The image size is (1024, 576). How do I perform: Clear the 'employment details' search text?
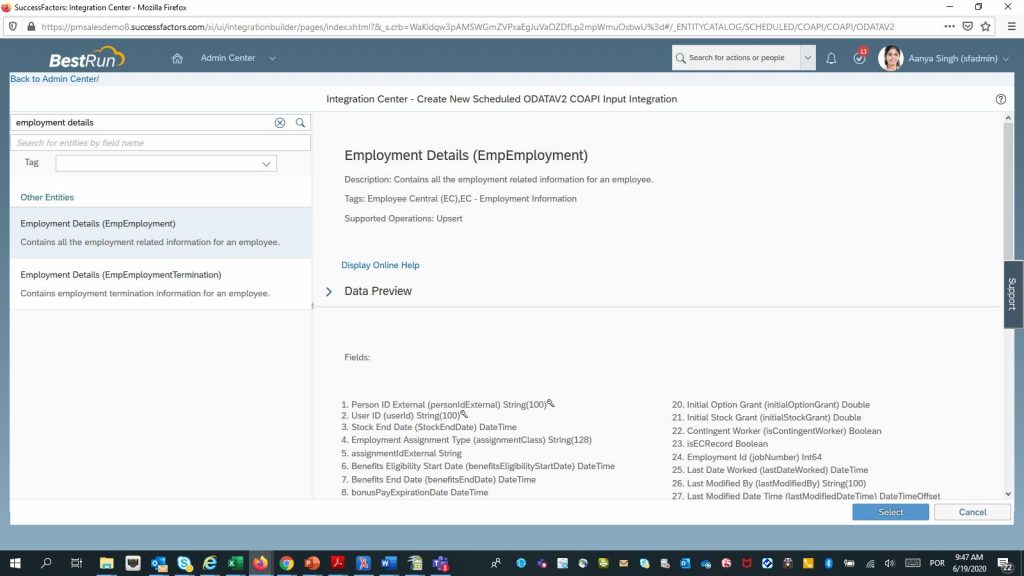280,123
